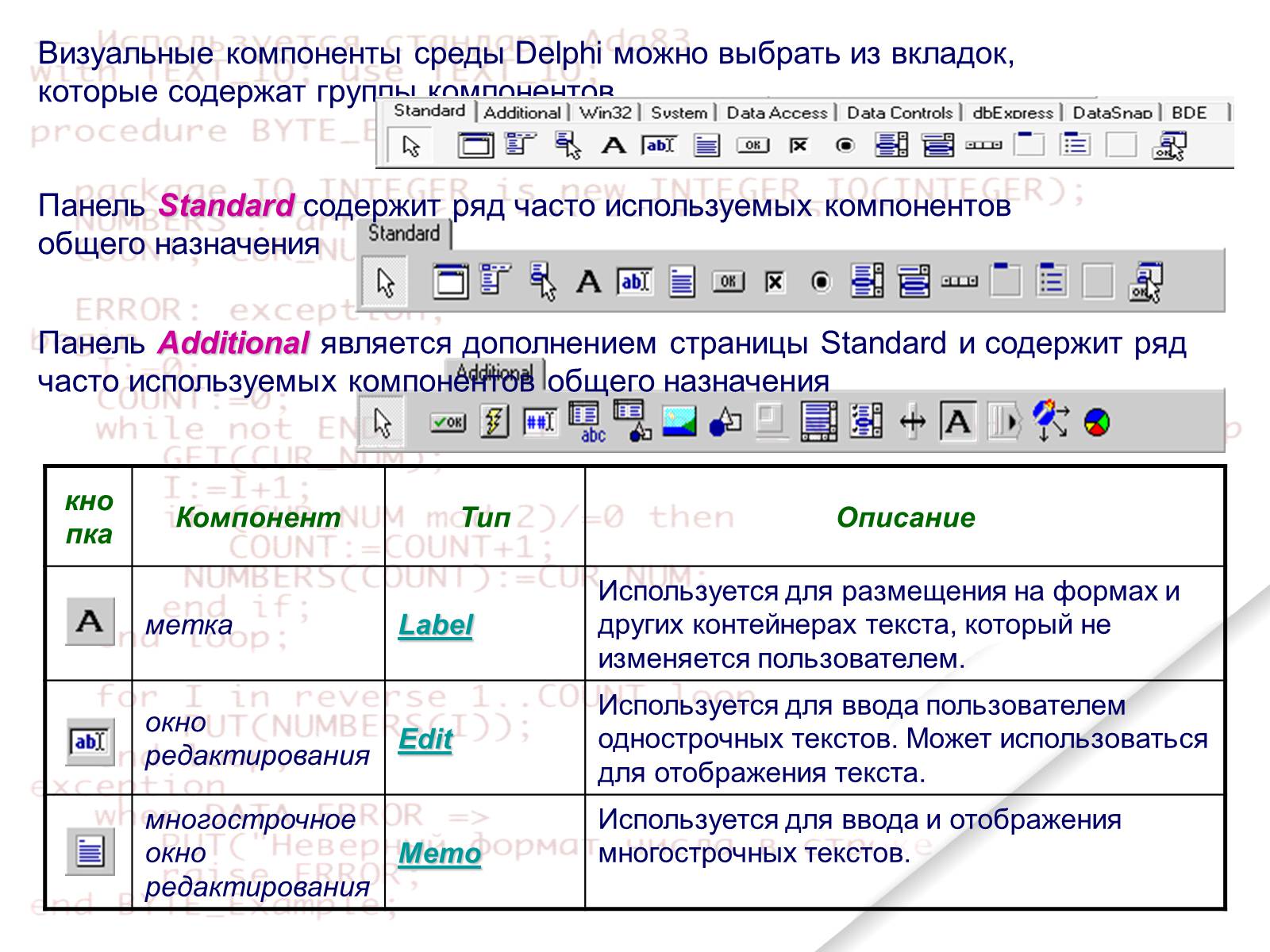Select the Label 'A' icon in the lone Standard panel

[588, 282]
